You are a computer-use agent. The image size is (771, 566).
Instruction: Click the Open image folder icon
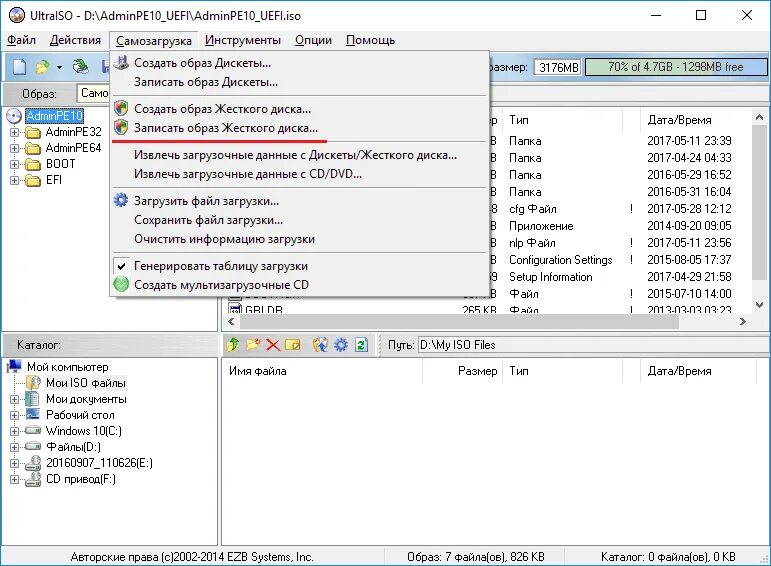43,66
